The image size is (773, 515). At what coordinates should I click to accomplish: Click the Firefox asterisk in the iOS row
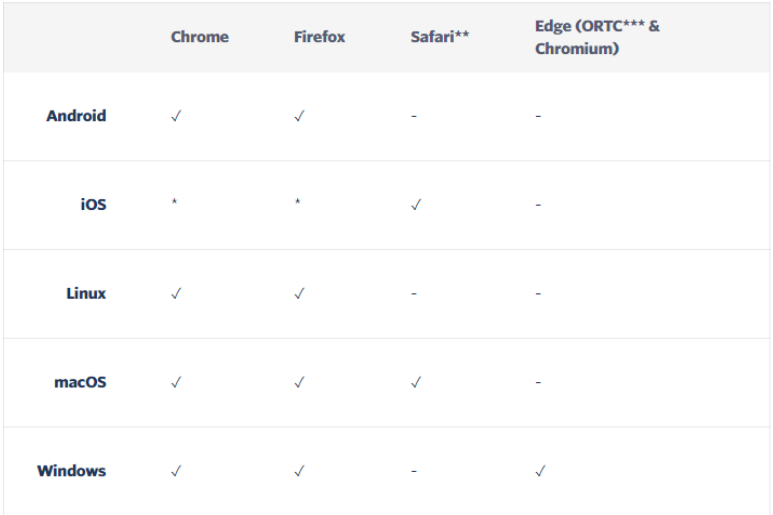coord(298,204)
